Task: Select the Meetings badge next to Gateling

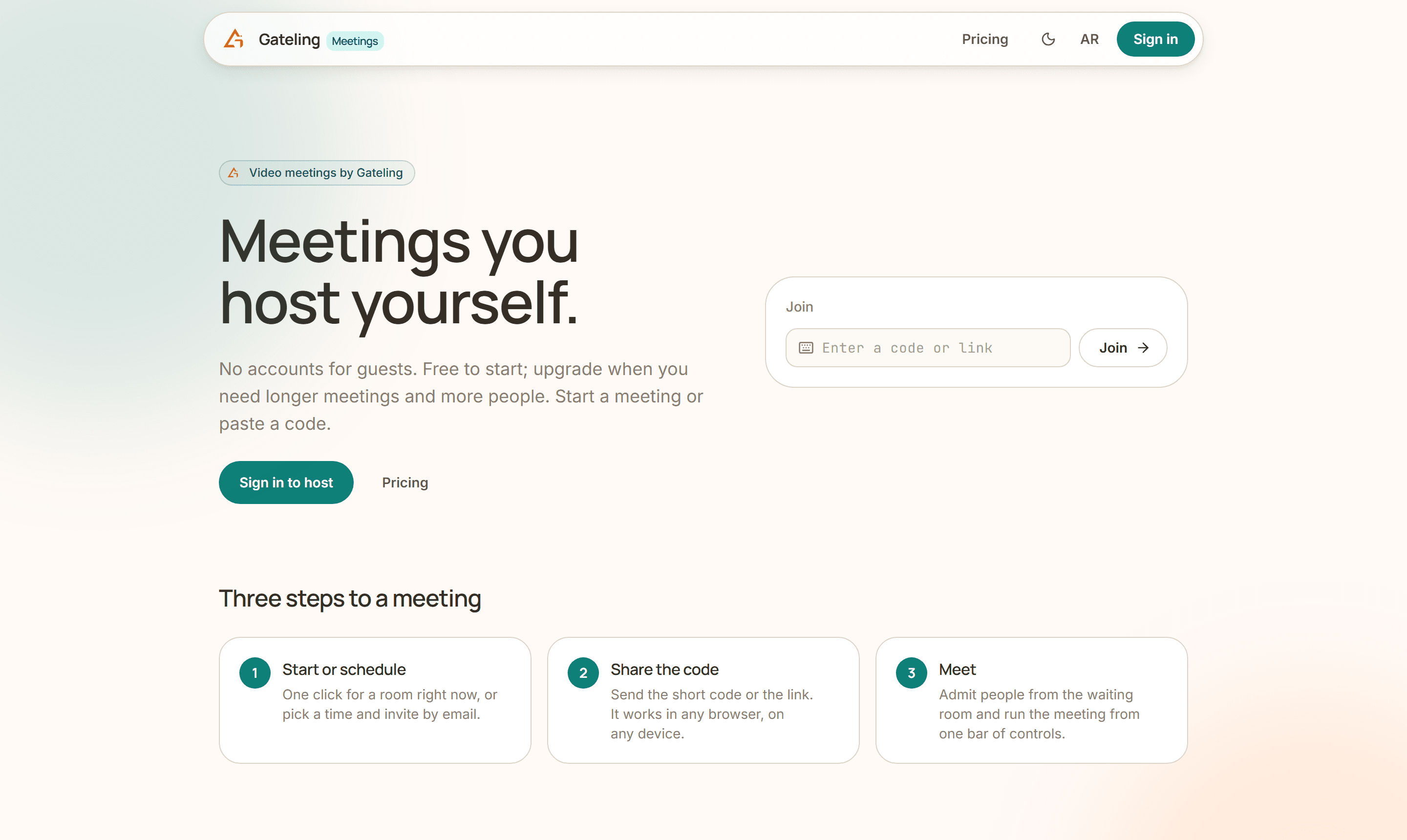Action: (x=355, y=41)
